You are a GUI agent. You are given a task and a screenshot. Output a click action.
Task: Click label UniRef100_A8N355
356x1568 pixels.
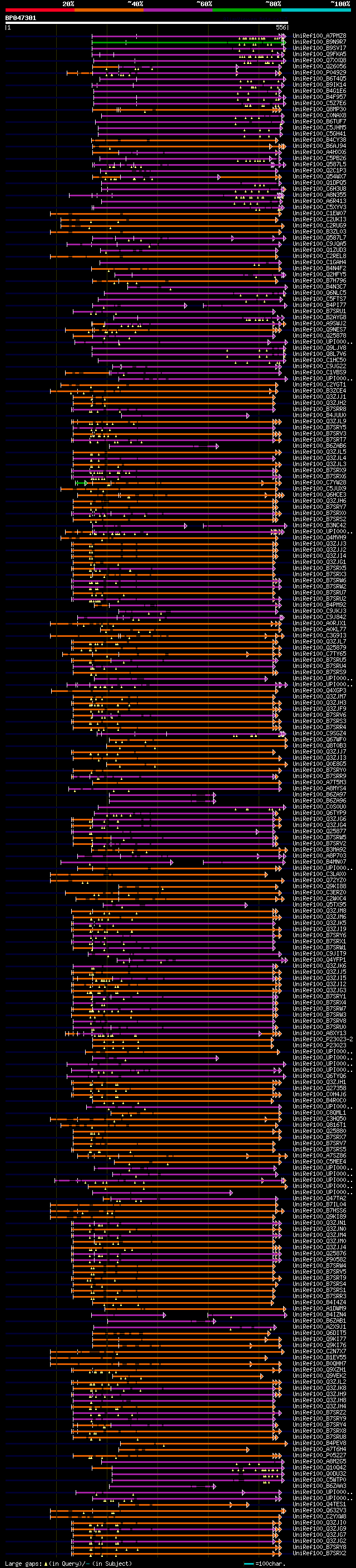[319, 195]
